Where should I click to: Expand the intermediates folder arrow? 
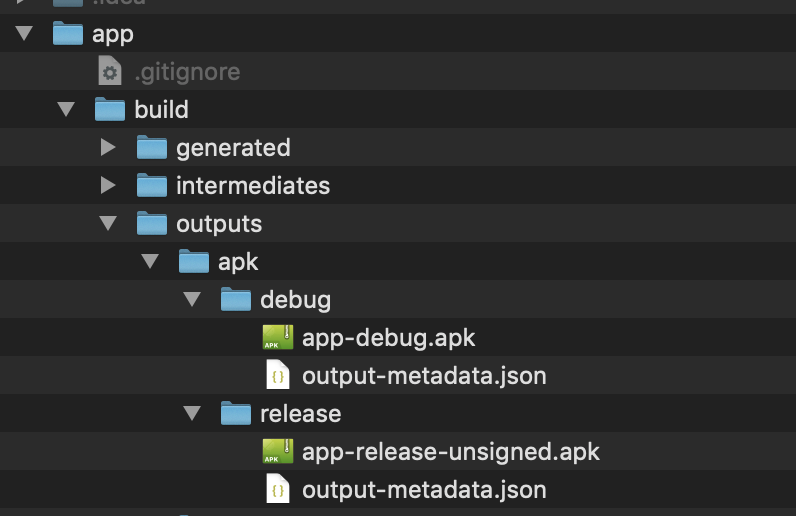pos(108,185)
